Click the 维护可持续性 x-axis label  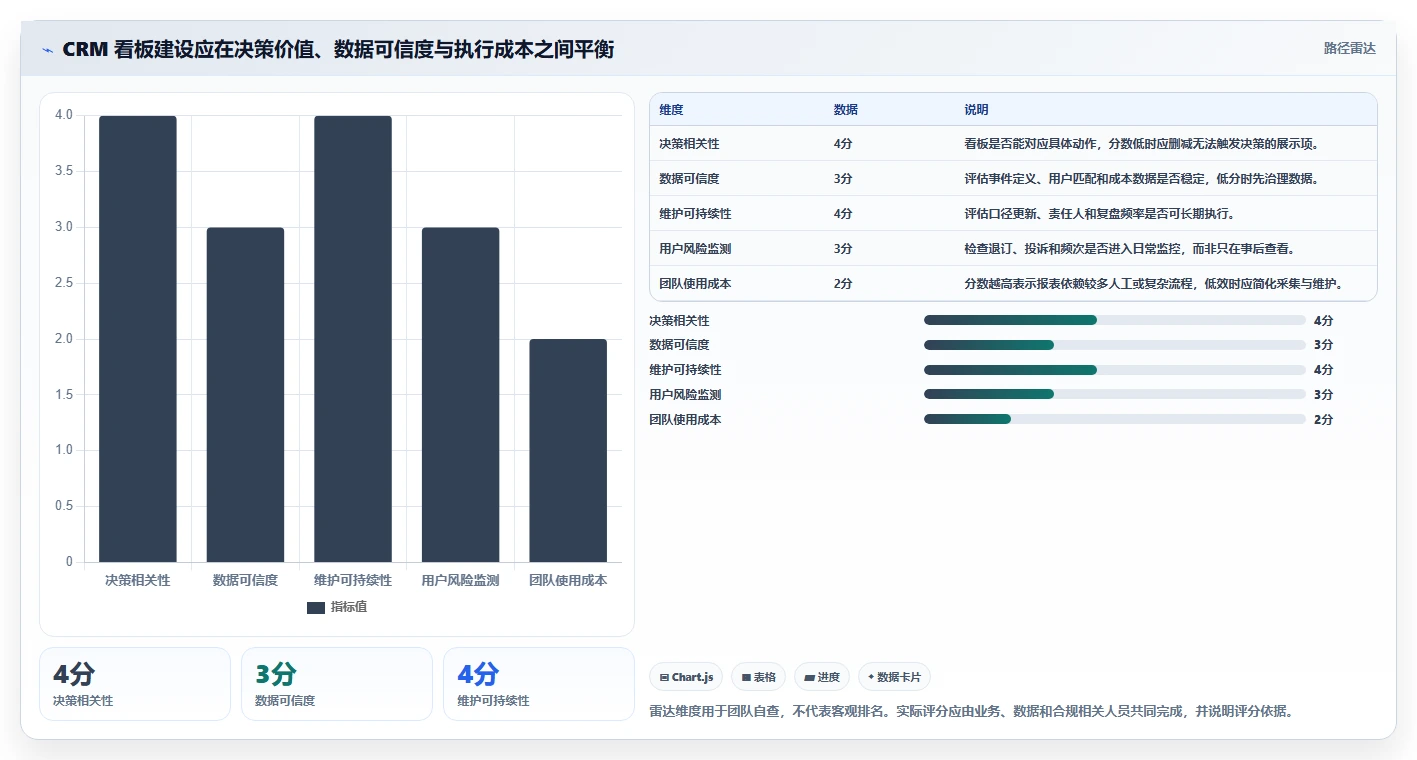tap(353, 580)
